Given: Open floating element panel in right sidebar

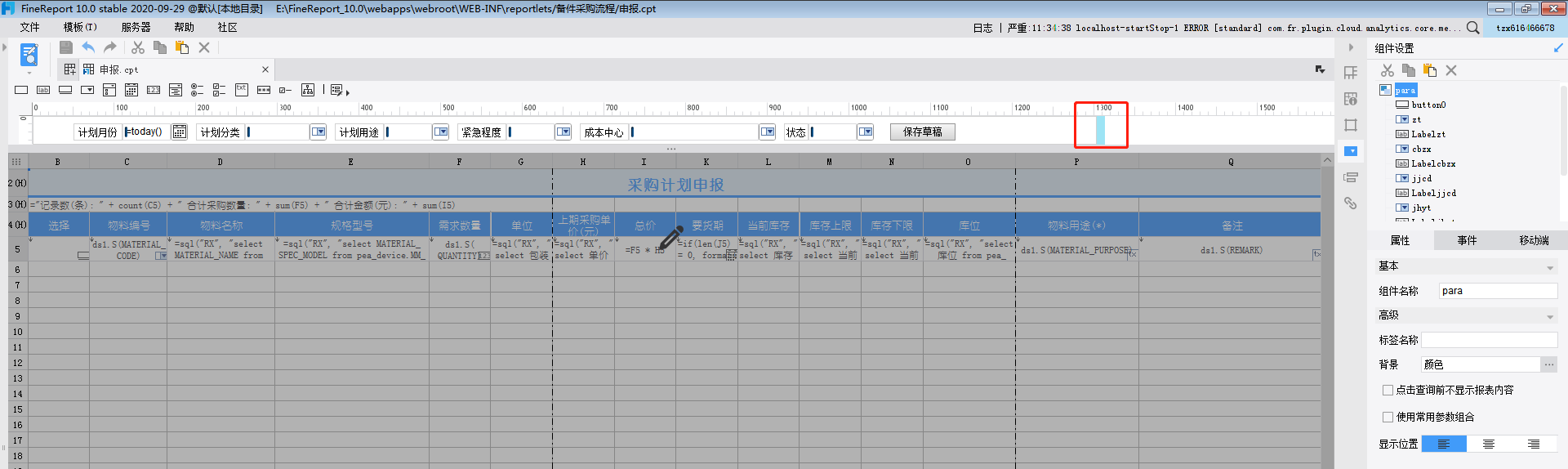Looking at the screenshot, I should [x=1351, y=125].
